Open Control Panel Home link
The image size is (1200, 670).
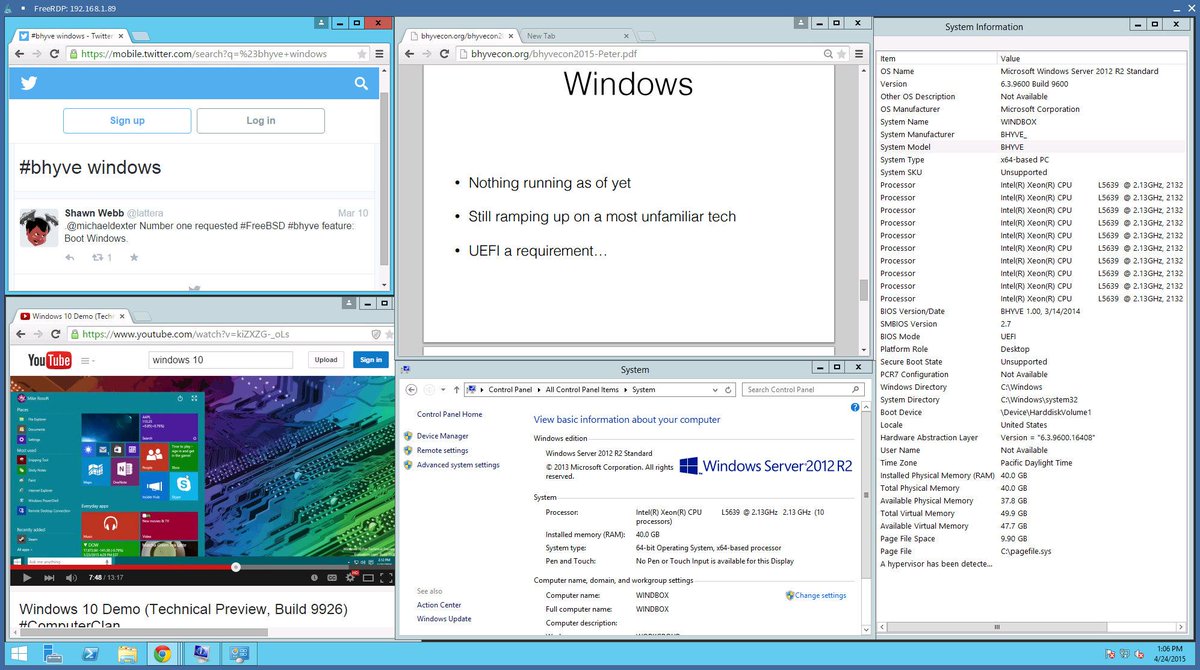[x=449, y=414]
